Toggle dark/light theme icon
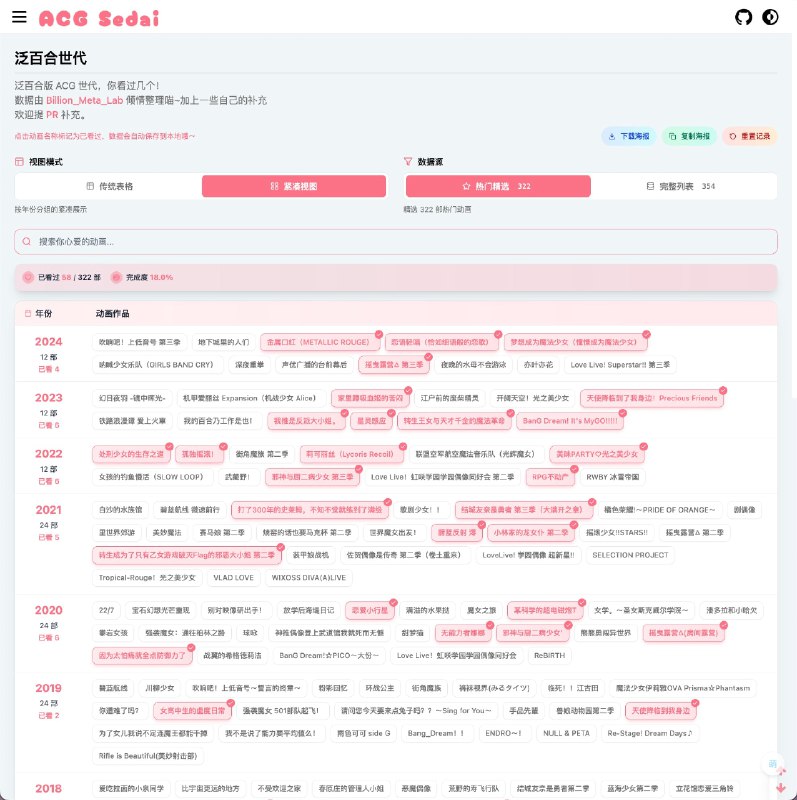 coord(770,17)
